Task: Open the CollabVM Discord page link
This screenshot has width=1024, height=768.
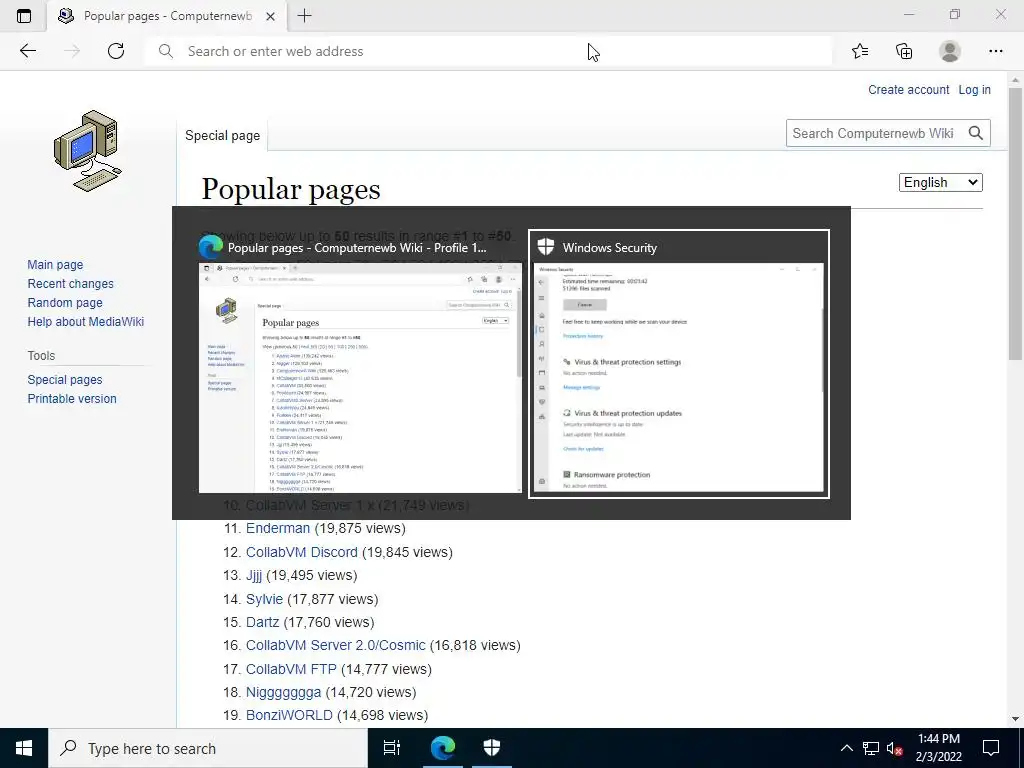Action: [302, 552]
